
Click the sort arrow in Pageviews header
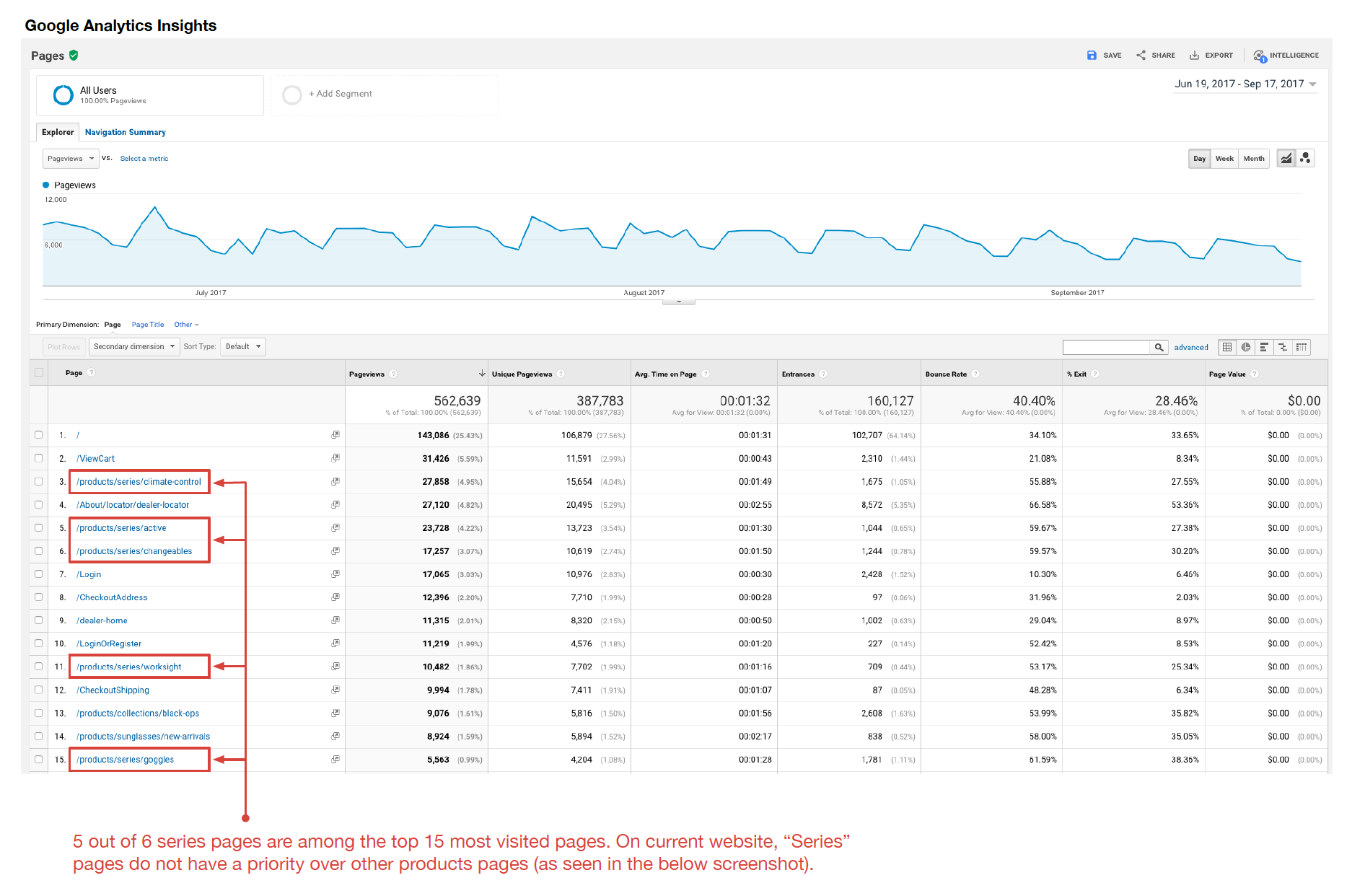[x=482, y=374]
